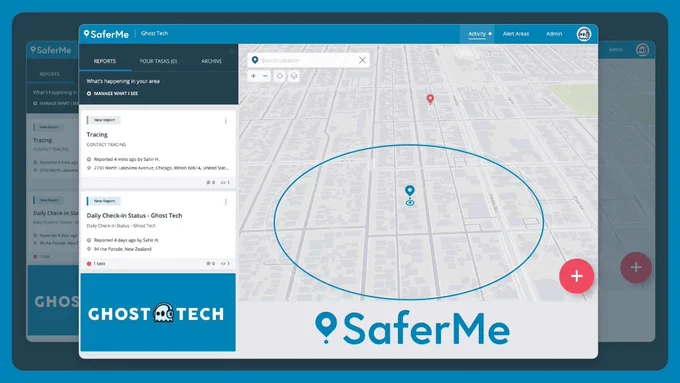Add a new report with red plus
680x383 pixels.
click(576, 276)
